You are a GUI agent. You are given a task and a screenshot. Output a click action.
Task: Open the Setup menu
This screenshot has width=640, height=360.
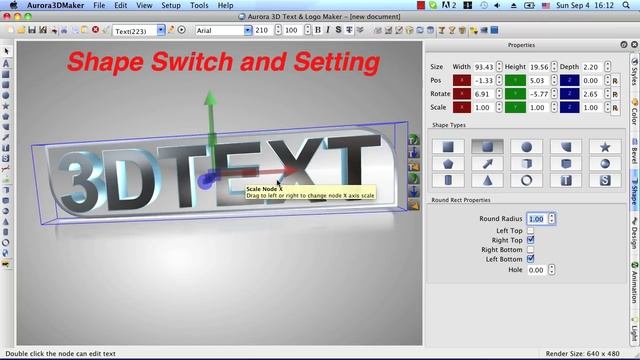(x=171, y=5)
